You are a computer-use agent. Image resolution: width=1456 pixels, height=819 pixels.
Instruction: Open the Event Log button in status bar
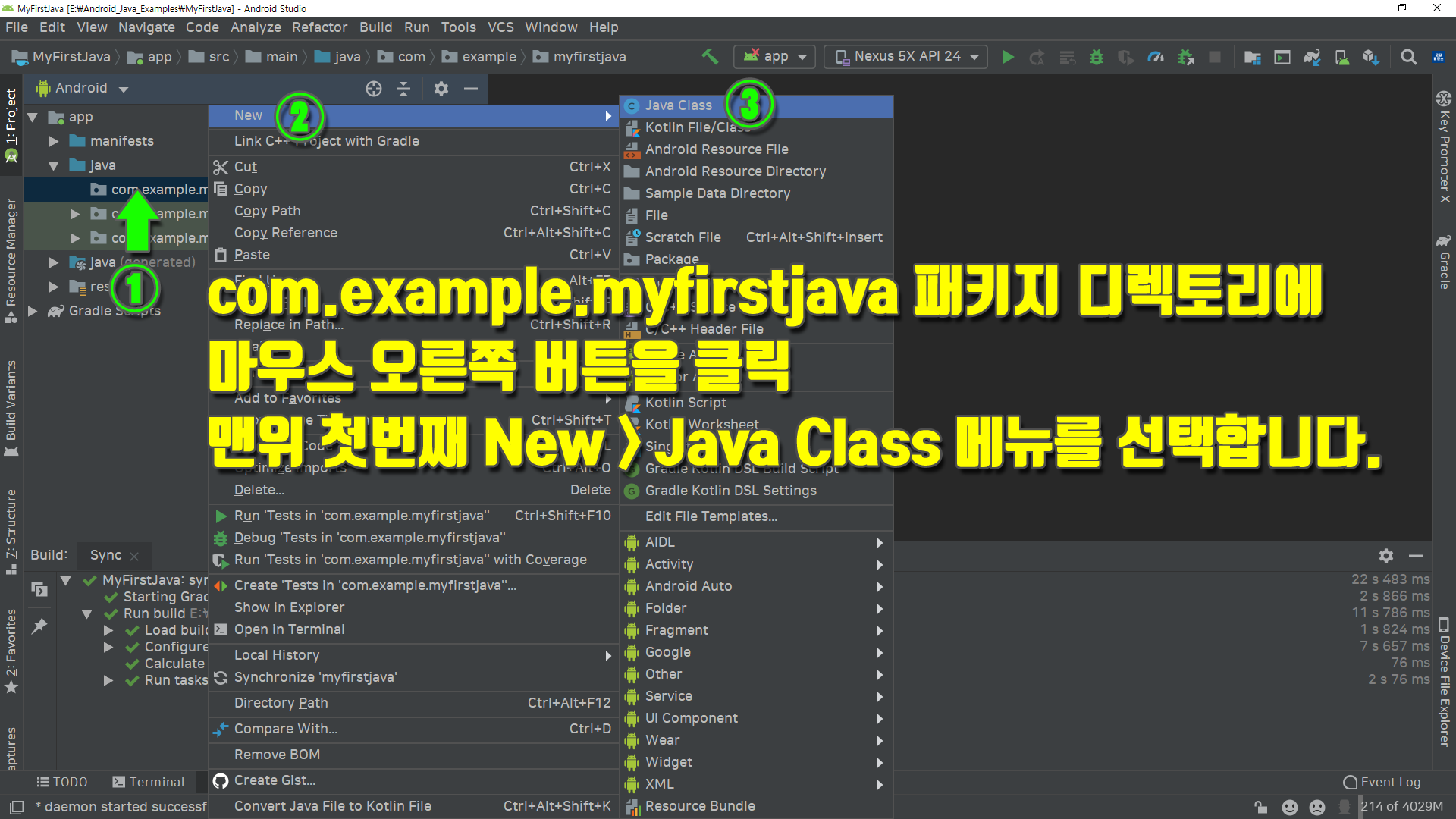1382,783
